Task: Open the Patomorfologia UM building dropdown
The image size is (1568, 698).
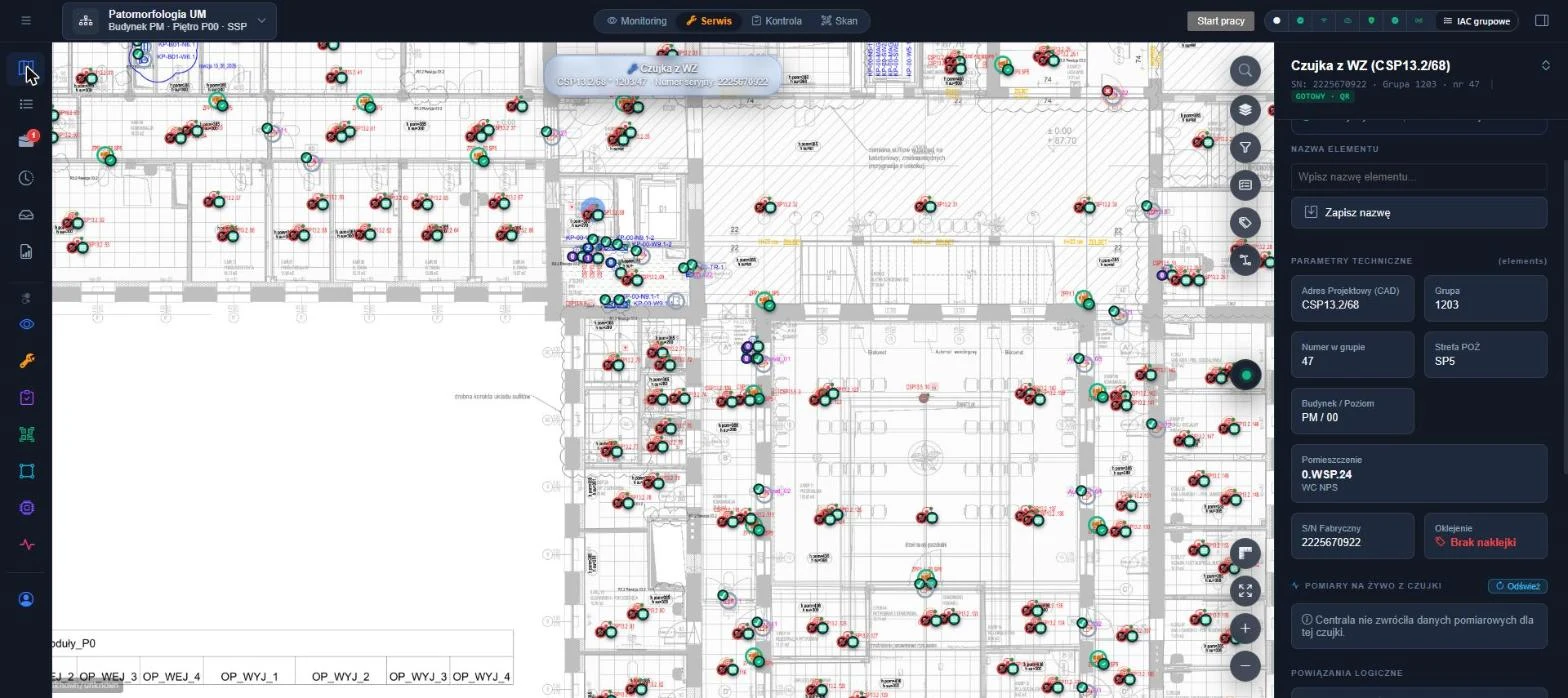Action: [170, 21]
